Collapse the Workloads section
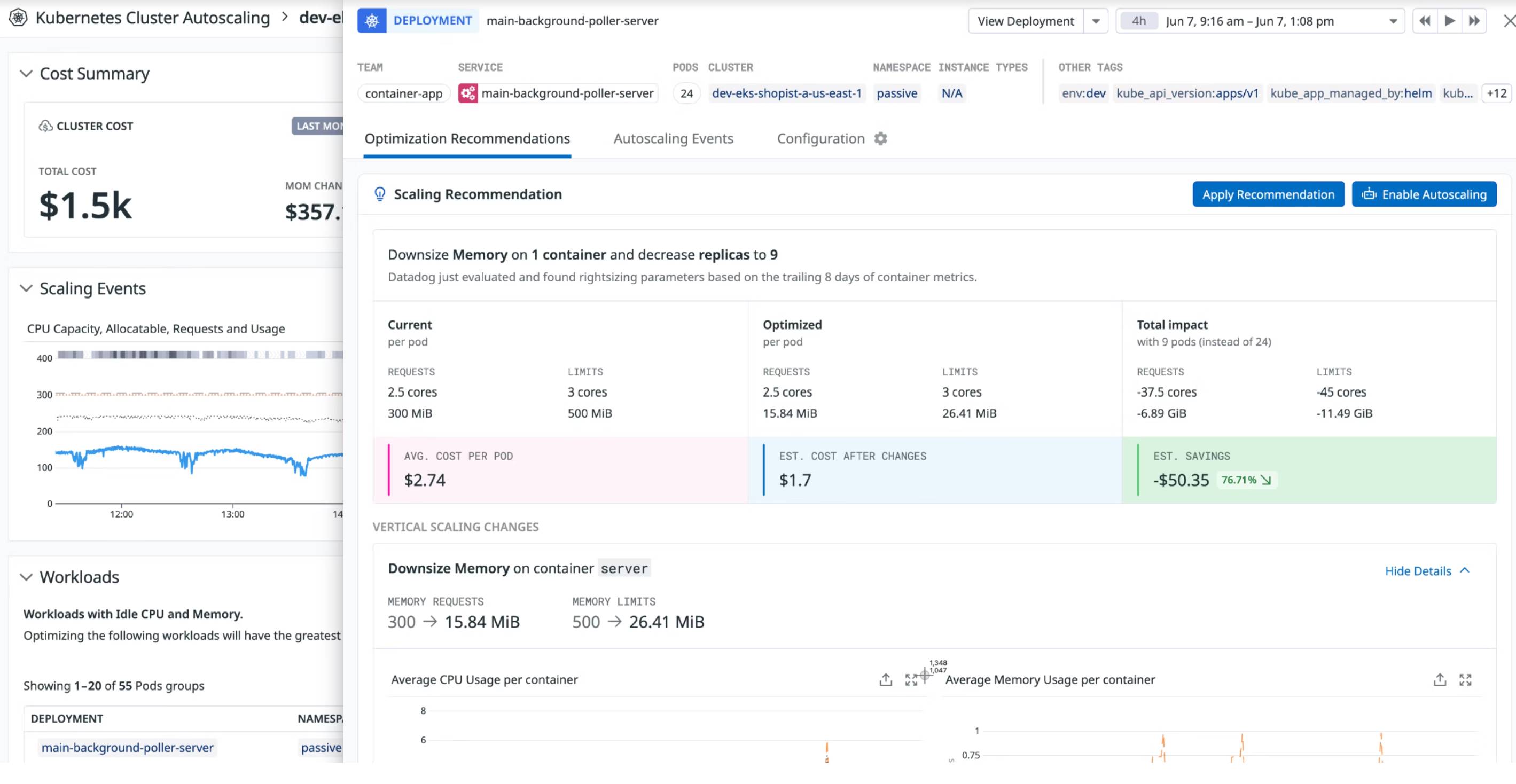1516x784 pixels. tap(26, 577)
